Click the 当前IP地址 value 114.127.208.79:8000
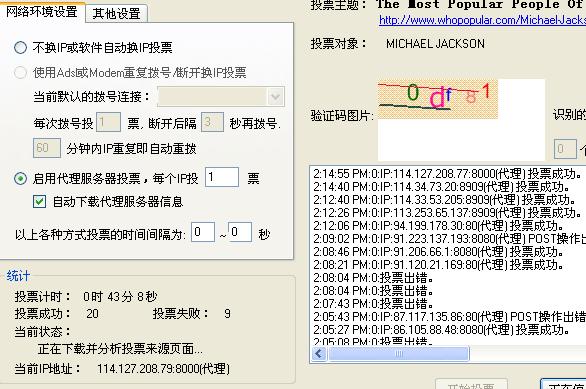 (x=163, y=369)
